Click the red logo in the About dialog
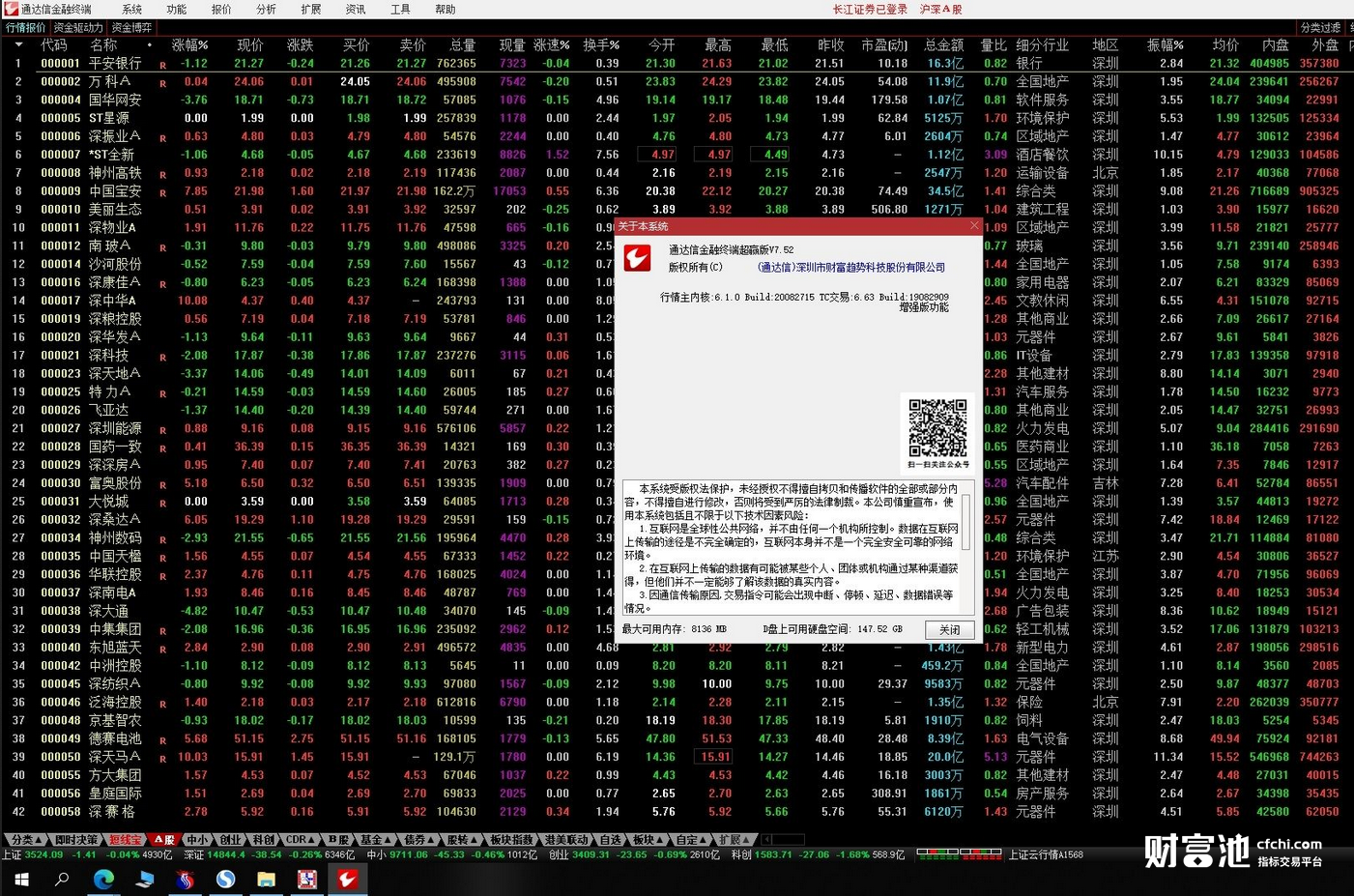Viewport: 1354px width, 896px height. click(x=637, y=257)
